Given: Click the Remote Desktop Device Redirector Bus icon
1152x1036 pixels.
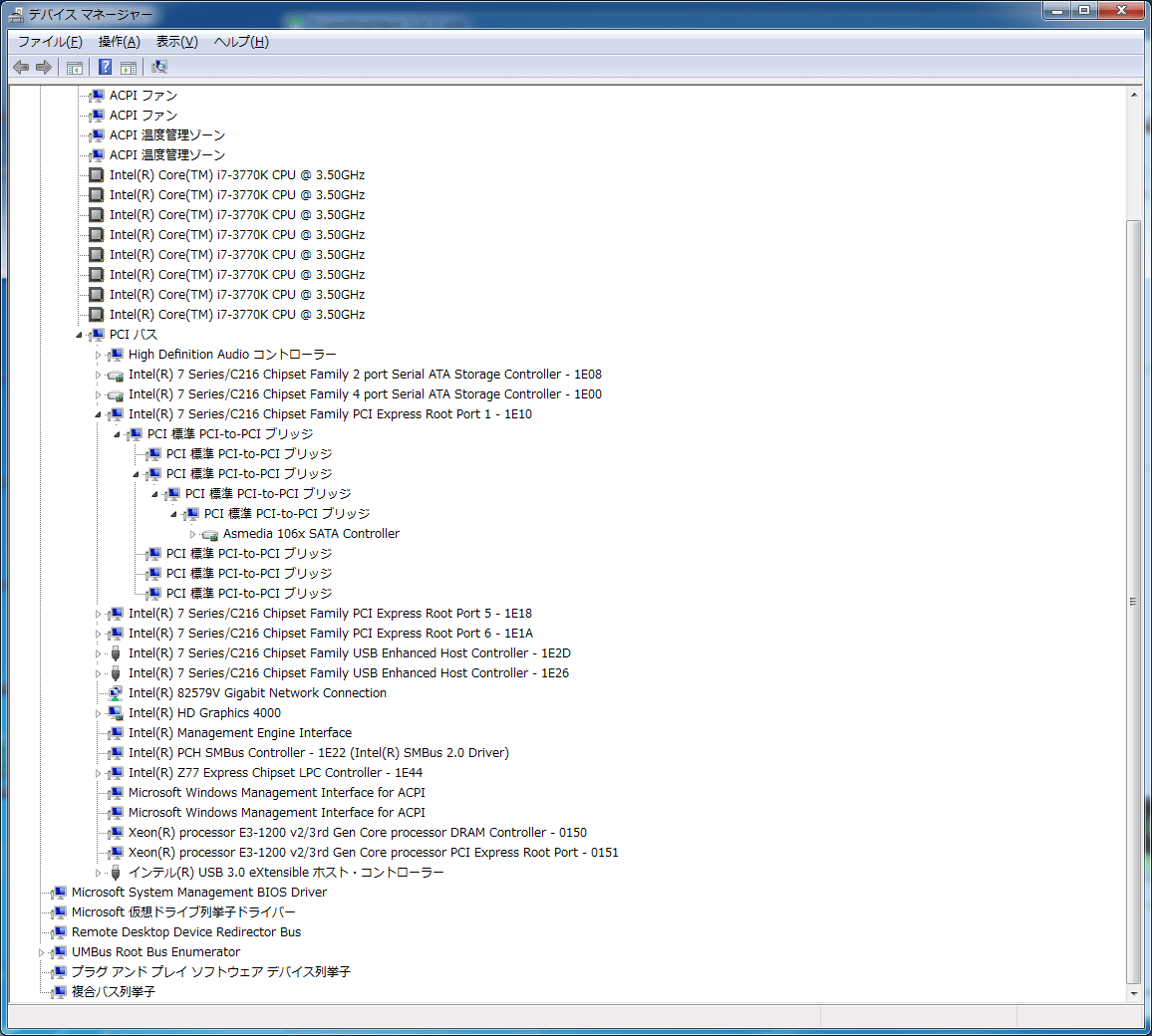Looking at the screenshot, I should 59,932.
